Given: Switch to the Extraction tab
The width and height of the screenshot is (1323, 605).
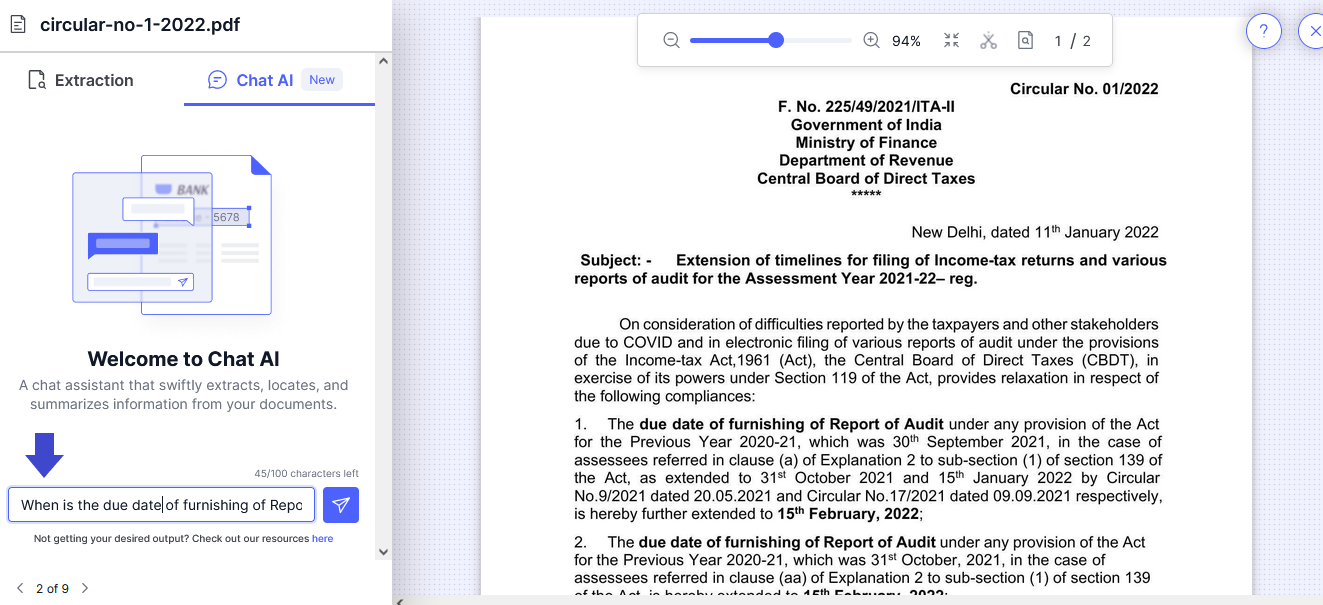Looking at the screenshot, I should 80,80.
